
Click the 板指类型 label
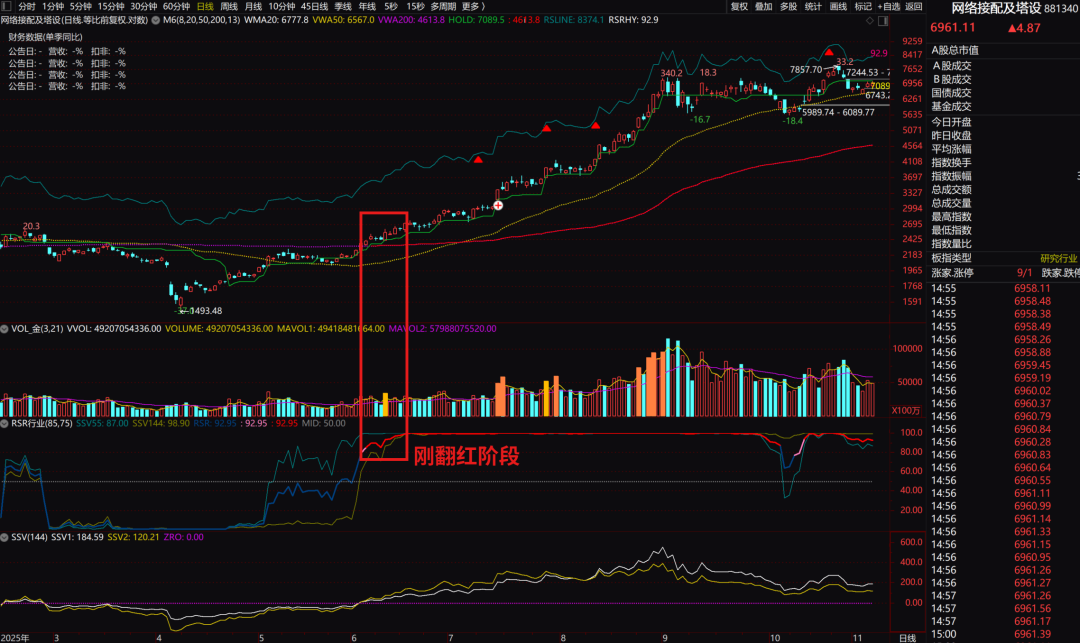951,257
